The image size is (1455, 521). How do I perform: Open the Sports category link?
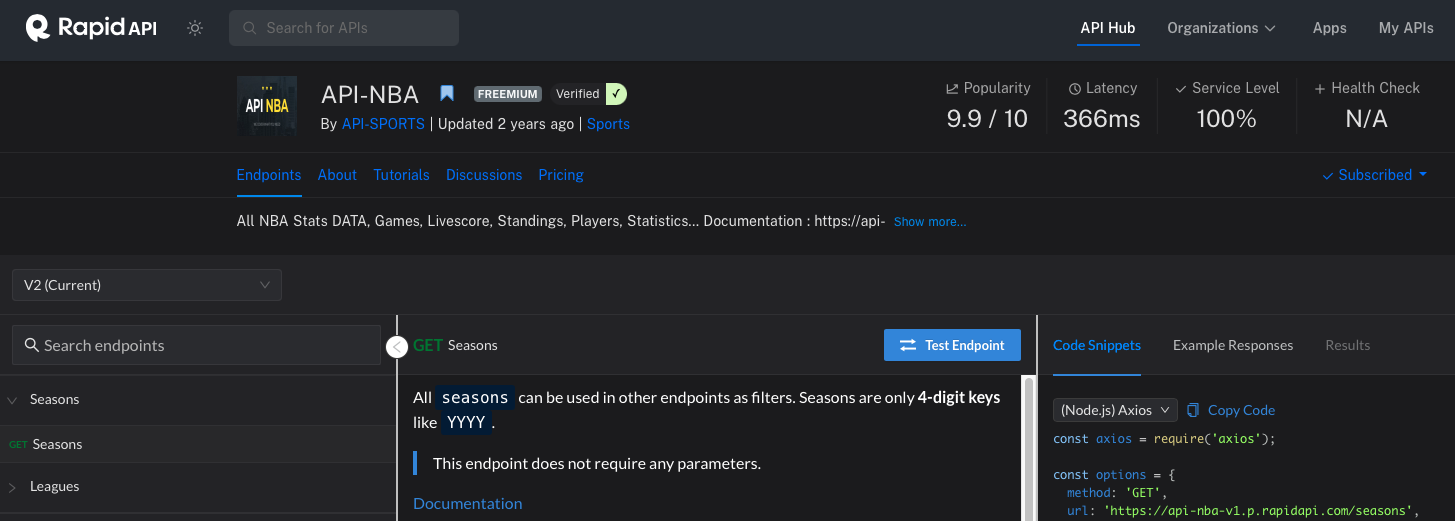pos(608,124)
